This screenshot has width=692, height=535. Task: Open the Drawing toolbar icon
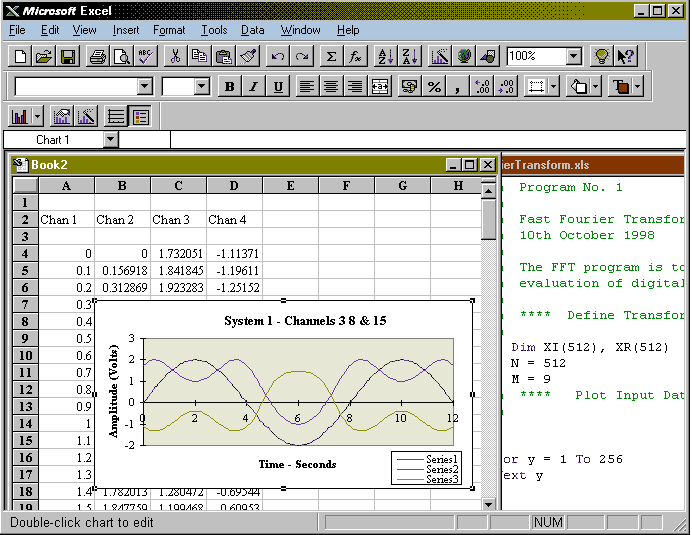pos(487,57)
